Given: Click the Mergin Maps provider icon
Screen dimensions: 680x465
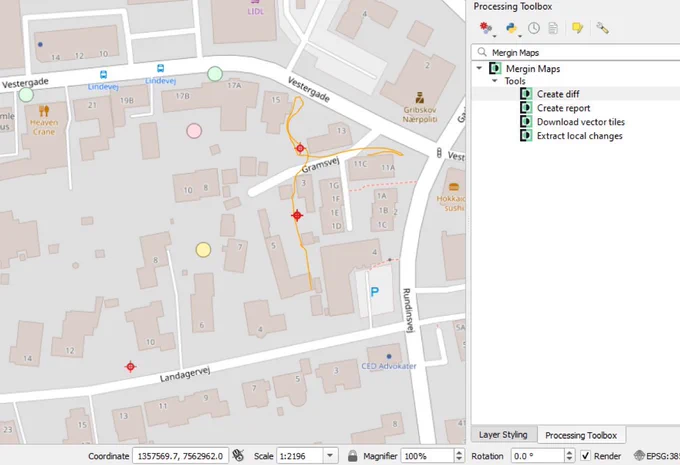Looking at the screenshot, I should tap(495, 69).
